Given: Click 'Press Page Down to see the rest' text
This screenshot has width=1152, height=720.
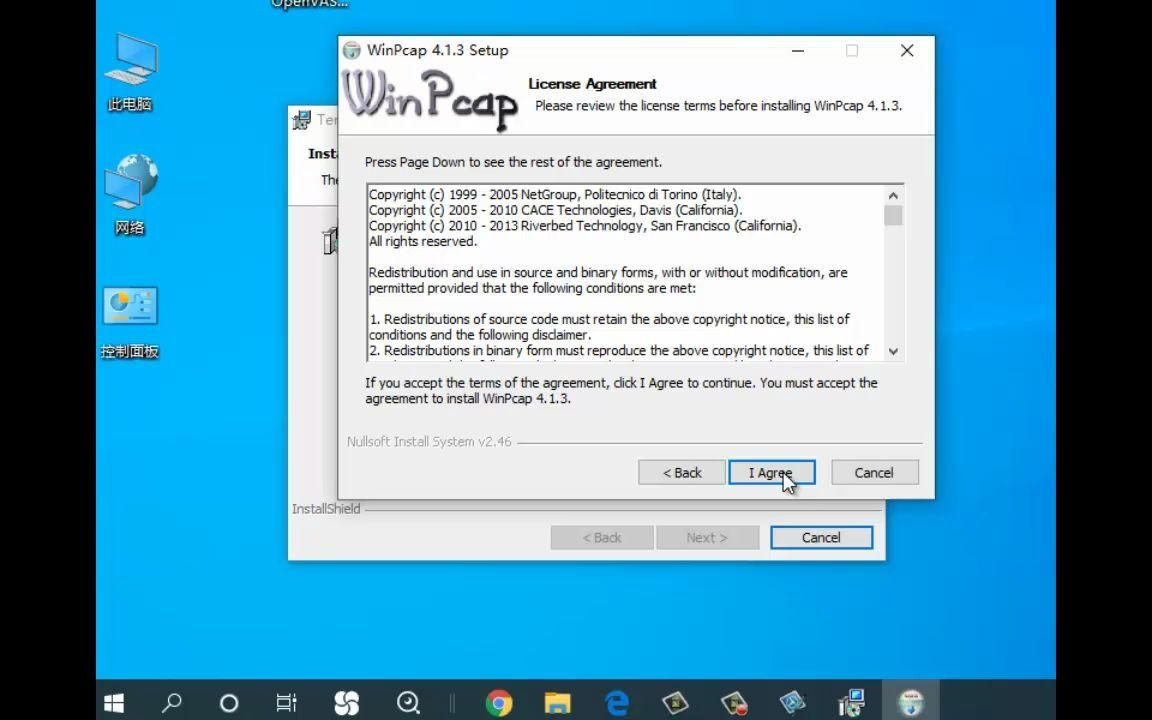Looking at the screenshot, I should pos(514,162).
